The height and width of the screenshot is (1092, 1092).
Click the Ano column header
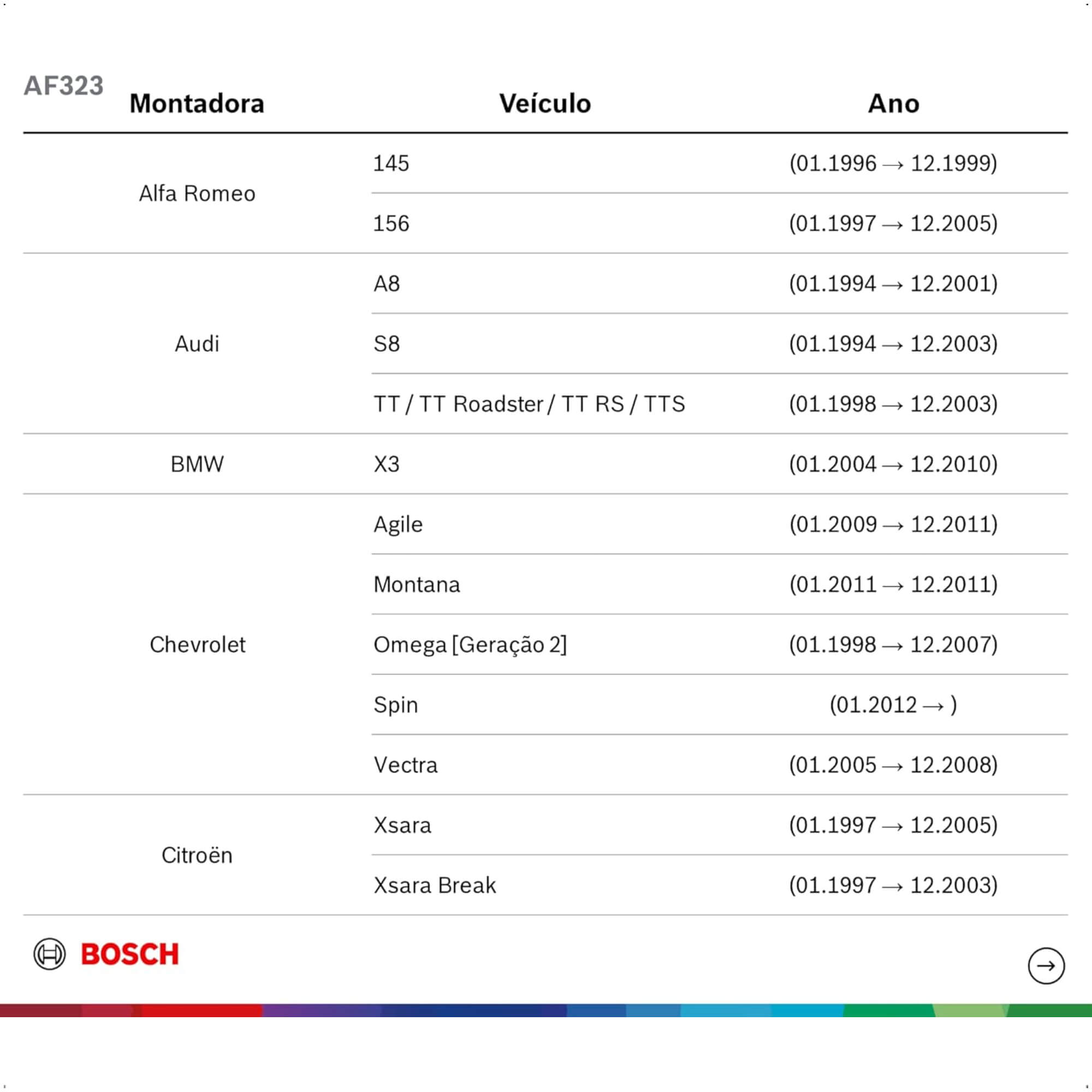tap(894, 103)
